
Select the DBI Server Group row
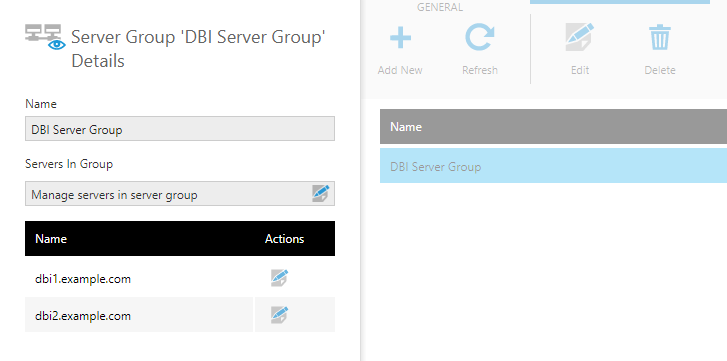553,166
